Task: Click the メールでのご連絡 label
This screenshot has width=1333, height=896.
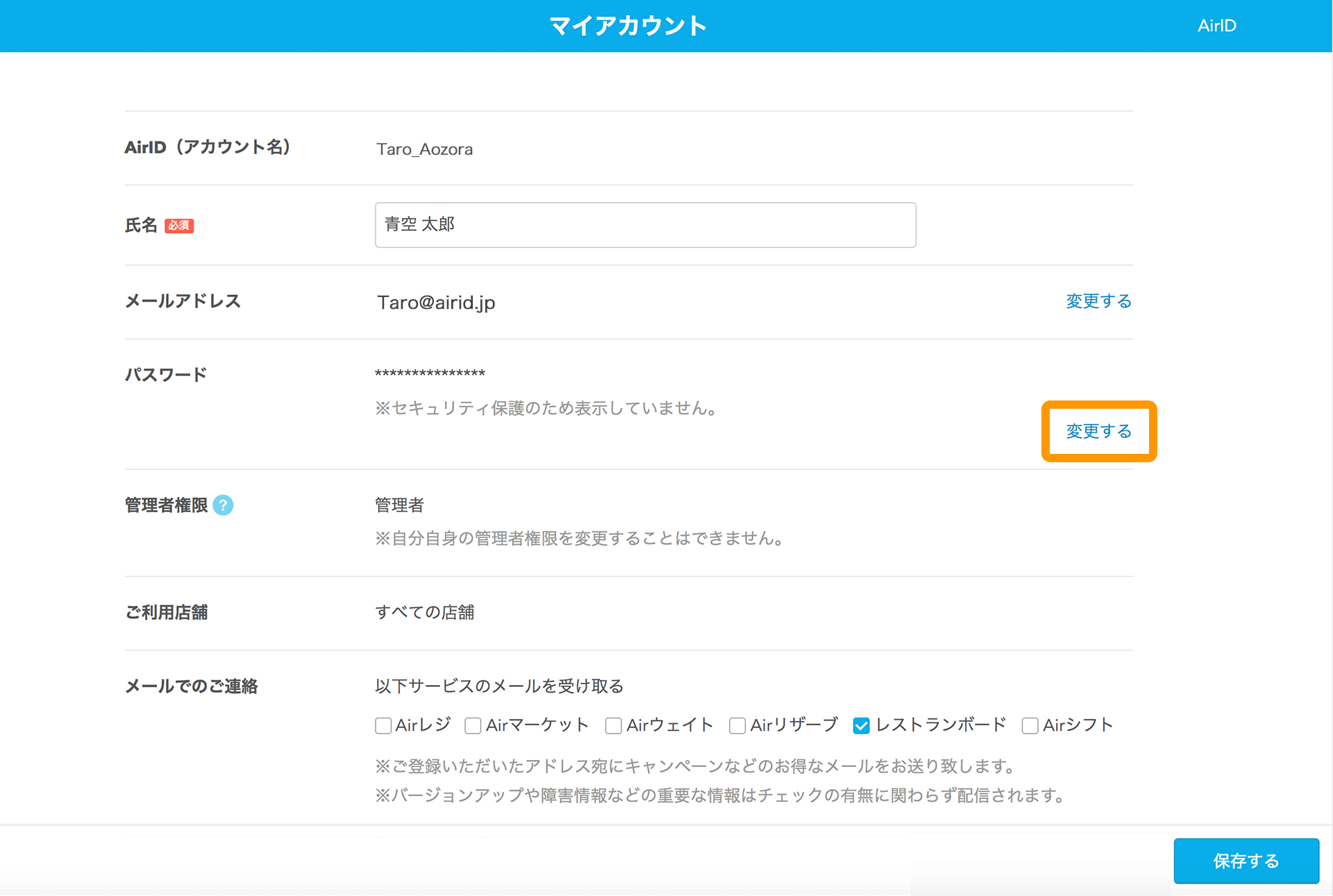Action: pos(192,686)
